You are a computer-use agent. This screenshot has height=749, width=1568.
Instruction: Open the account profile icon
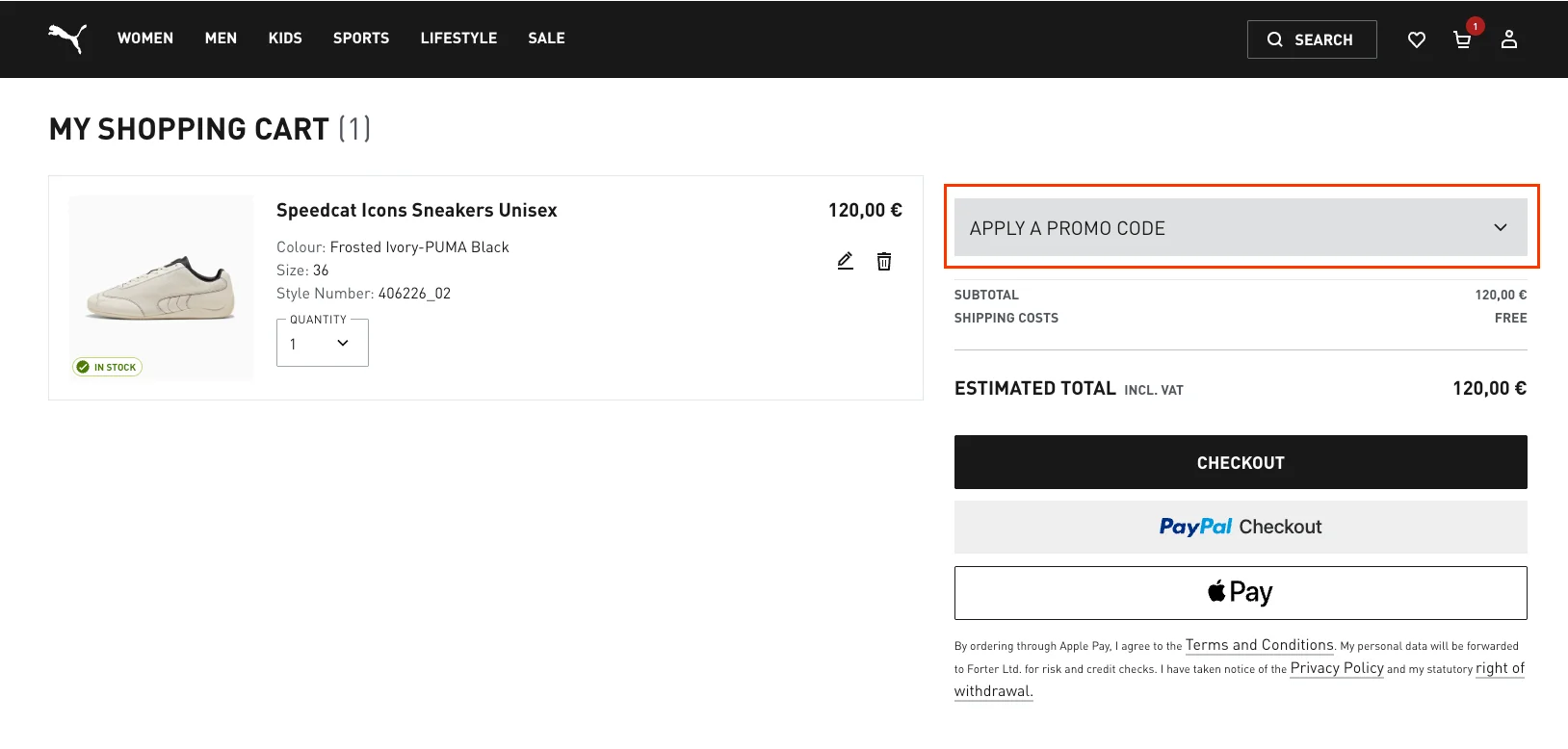(1509, 39)
